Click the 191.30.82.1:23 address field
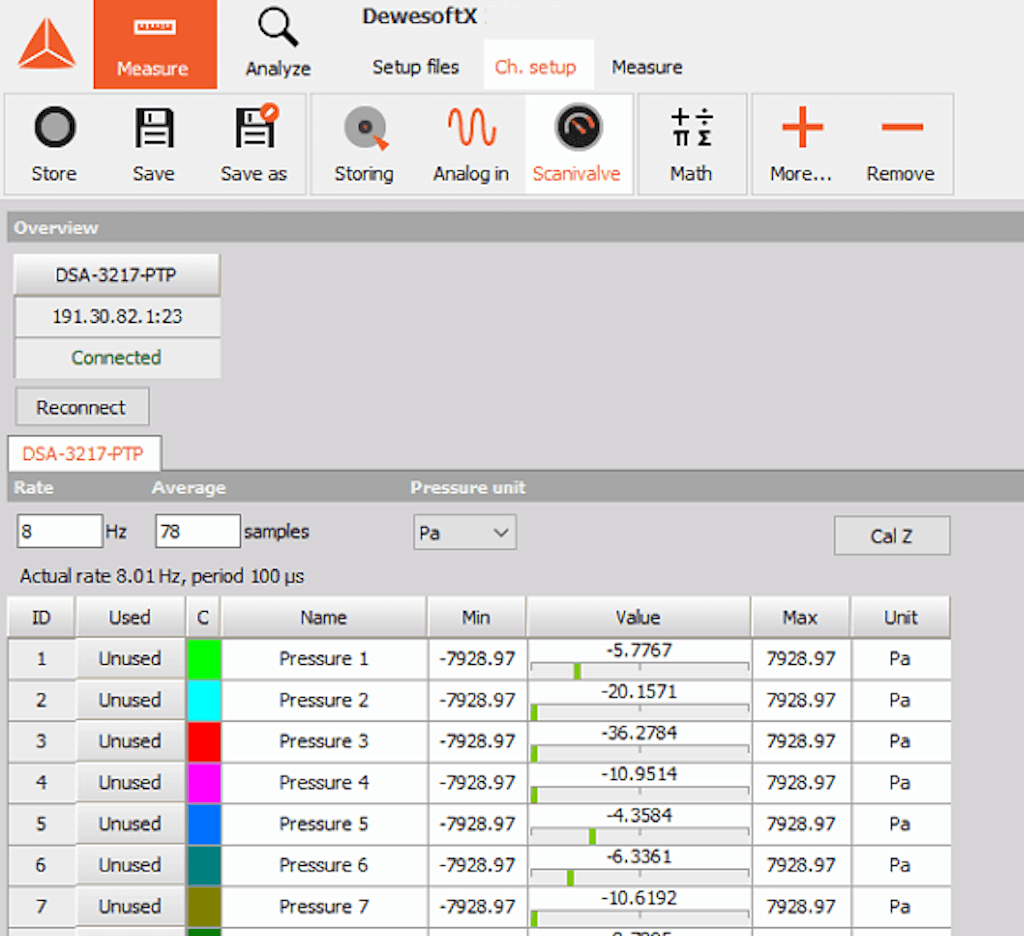Screen dimensions: 1024x936 [117, 317]
